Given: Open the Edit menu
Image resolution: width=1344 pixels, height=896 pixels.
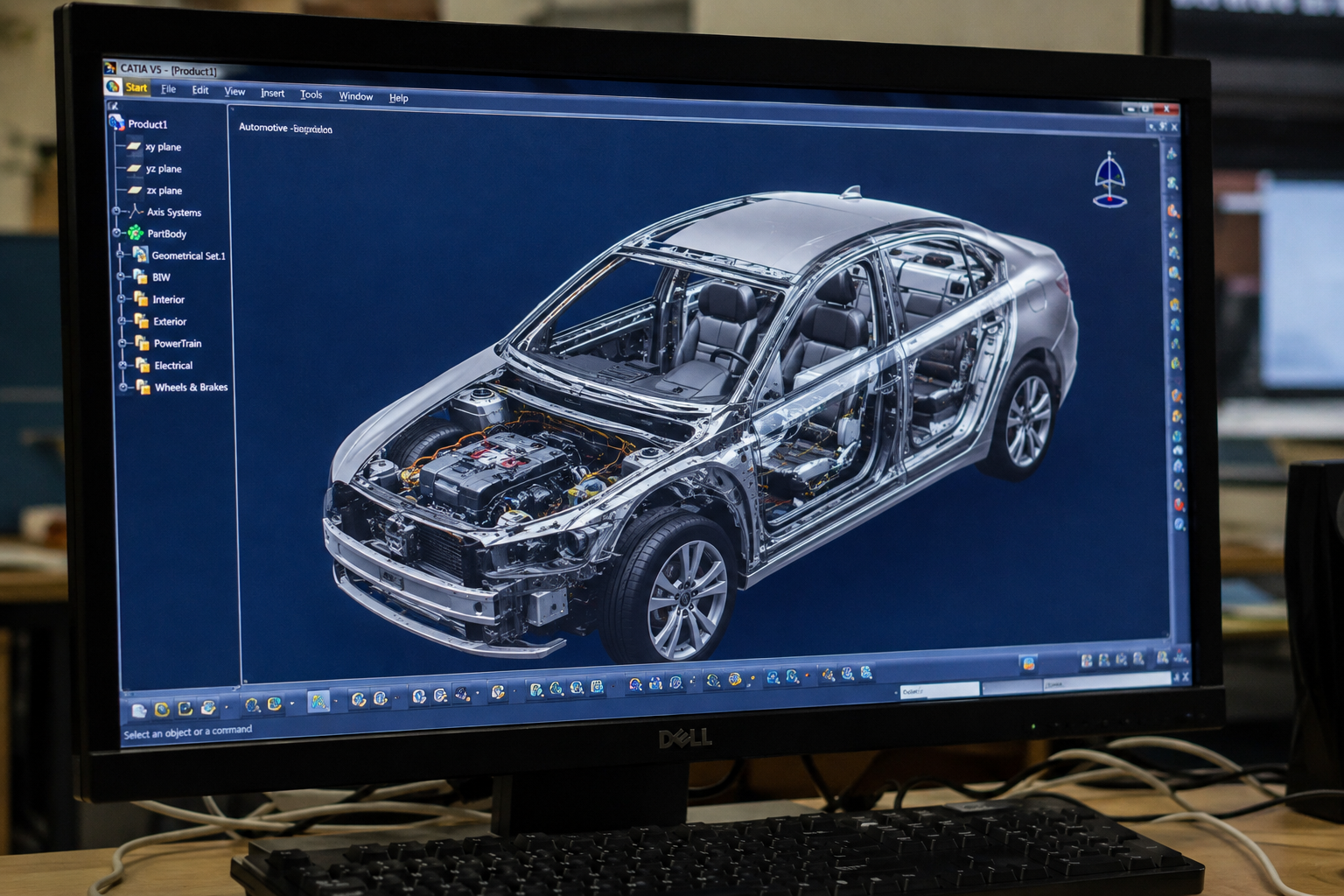Looking at the screenshot, I should (x=200, y=90).
